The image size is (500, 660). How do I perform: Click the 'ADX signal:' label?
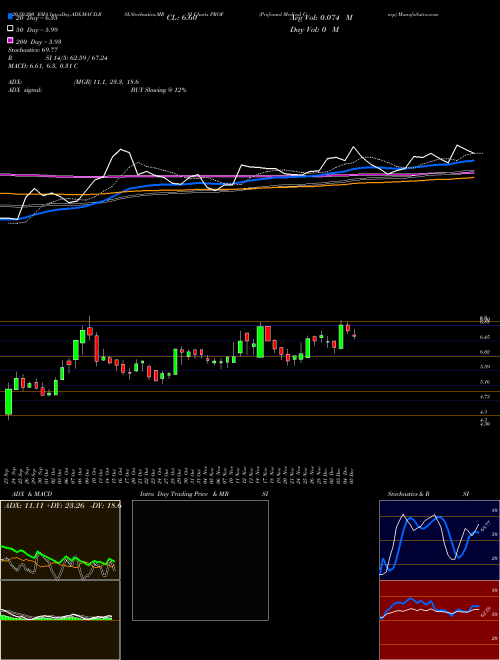[24, 90]
